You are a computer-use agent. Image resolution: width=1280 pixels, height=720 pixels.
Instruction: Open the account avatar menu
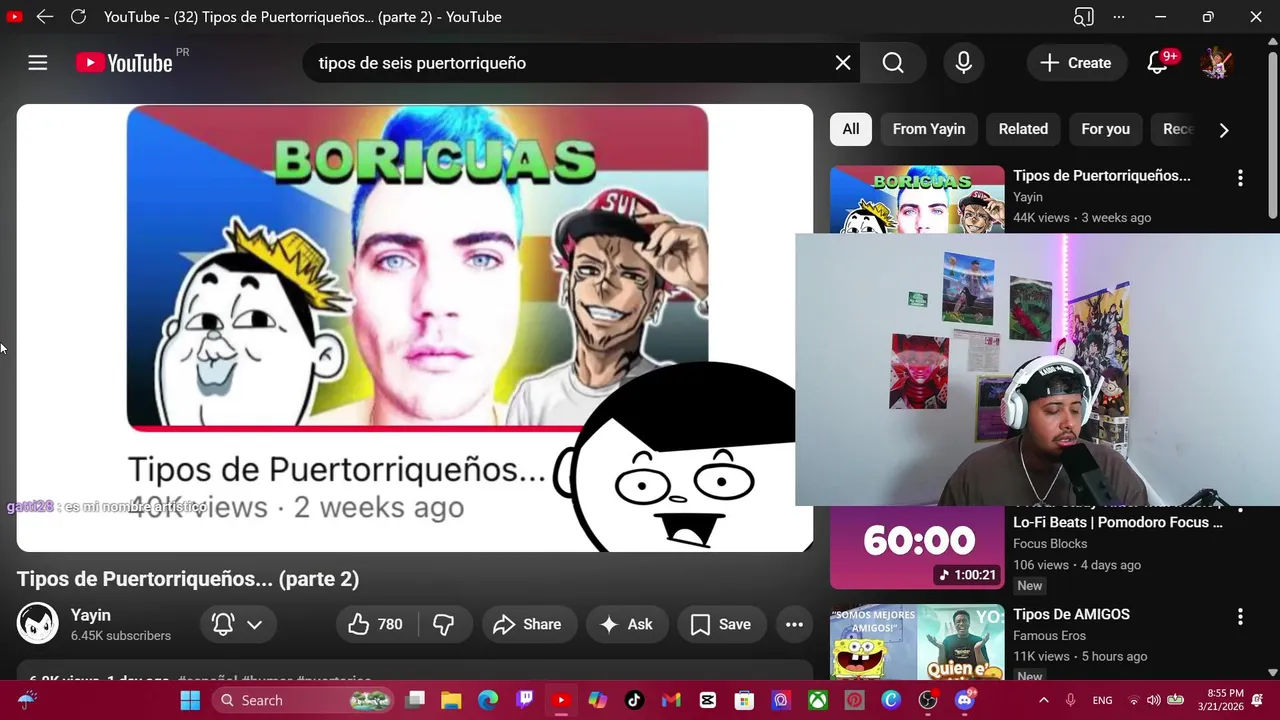pyautogui.click(x=1216, y=63)
